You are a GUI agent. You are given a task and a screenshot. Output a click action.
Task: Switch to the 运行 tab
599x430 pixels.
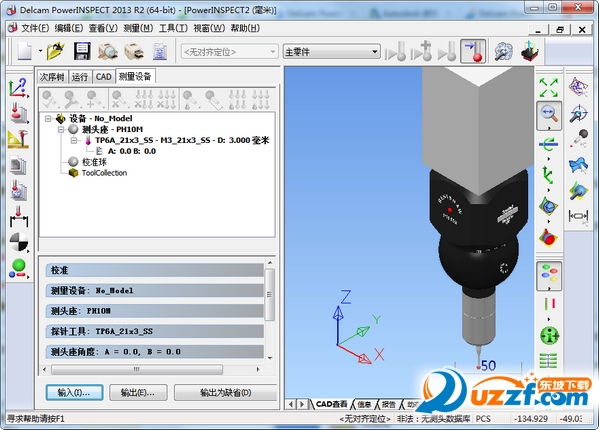80,77
